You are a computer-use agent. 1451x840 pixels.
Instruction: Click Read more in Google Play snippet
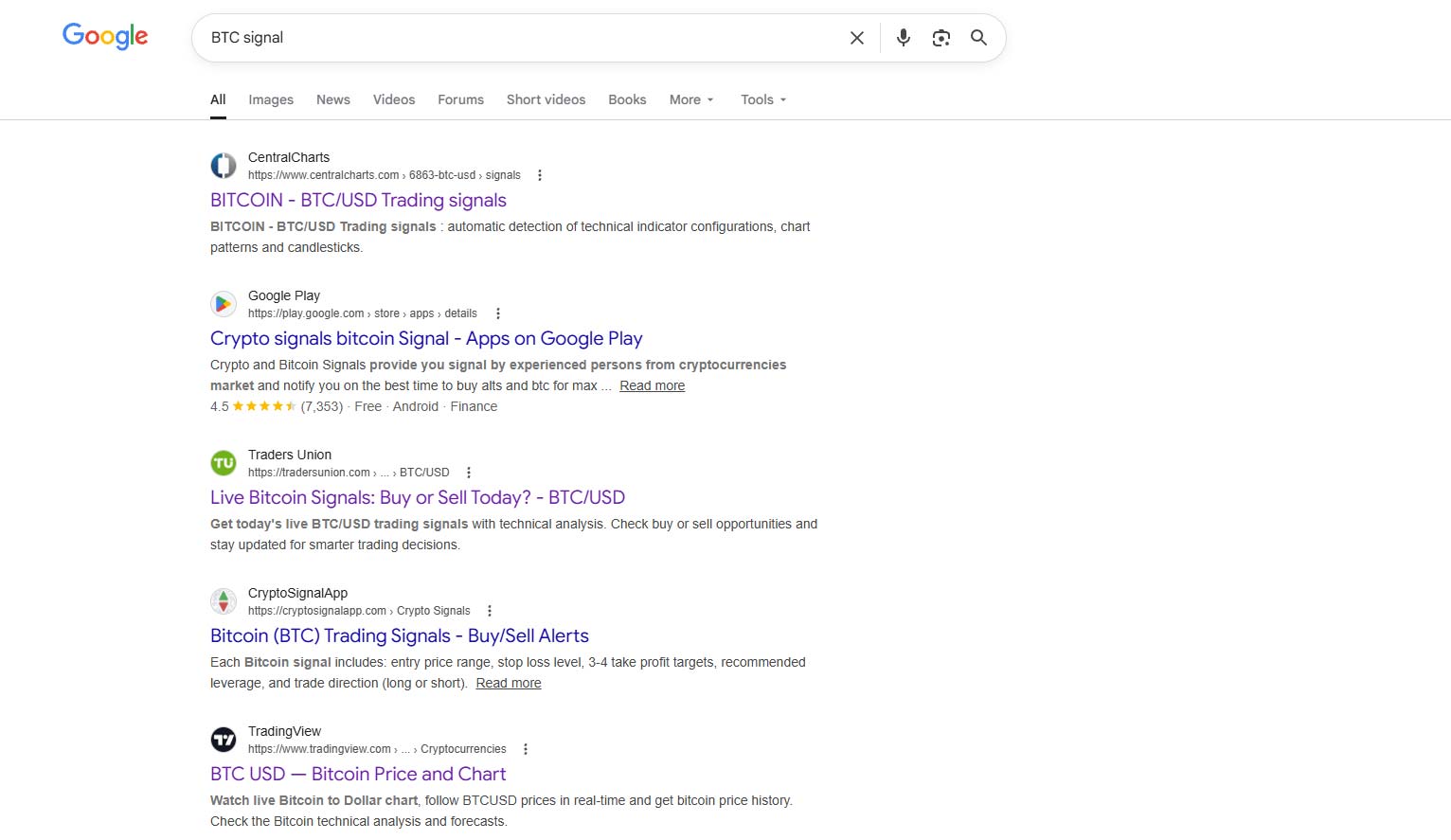click(x=652, y=385)
